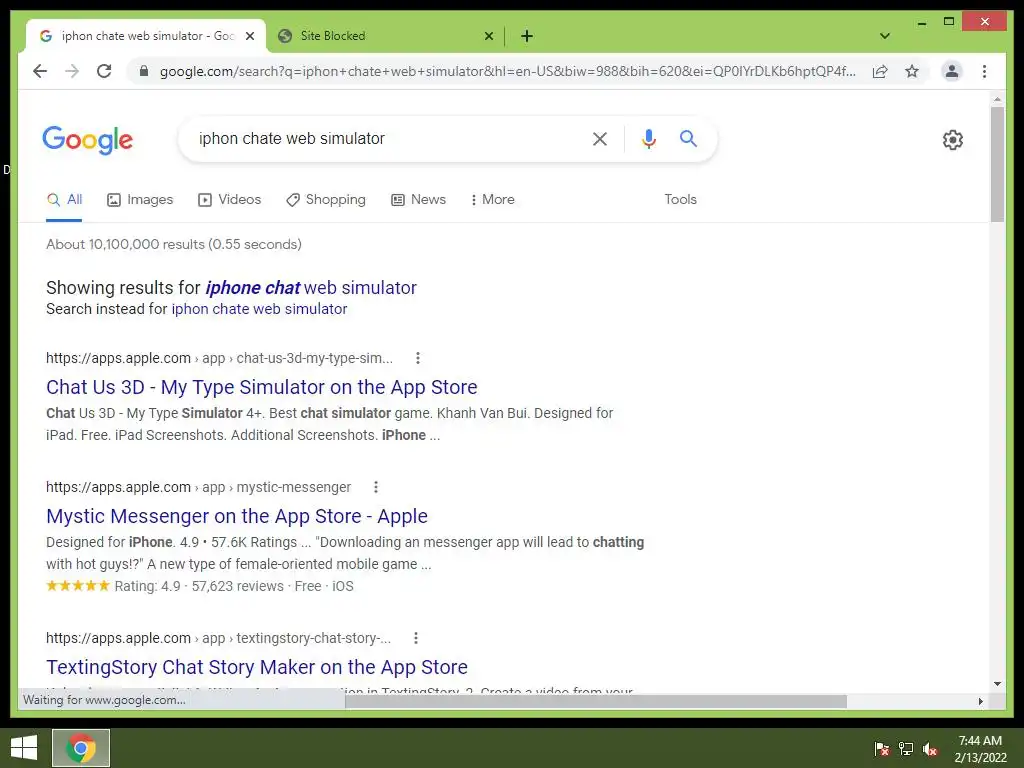Expand the More search categories
Image resolution: width=1024 pixels, height=768 pixels.
[492, 200]
